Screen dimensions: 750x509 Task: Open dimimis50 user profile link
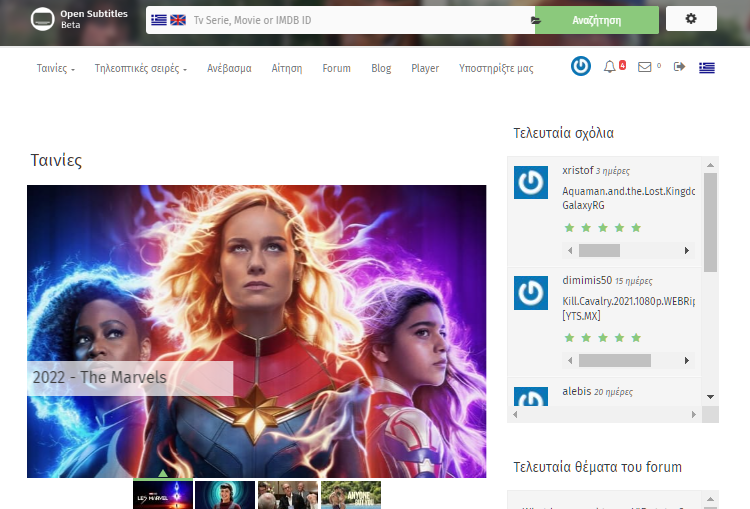coord(587,280)
